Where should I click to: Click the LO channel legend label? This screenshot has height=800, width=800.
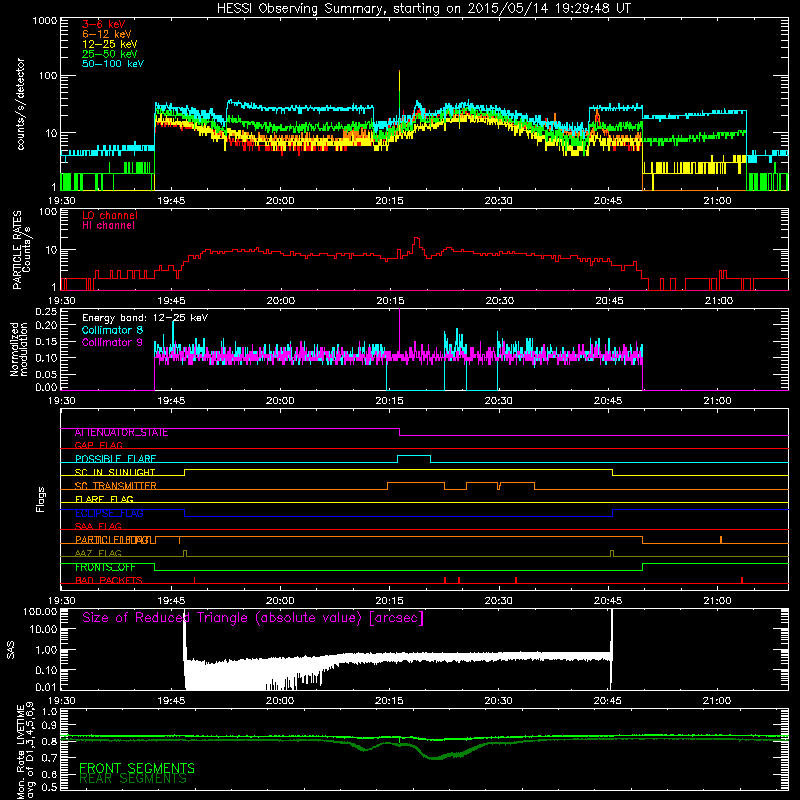pyautogui.click(x=110, y=215)
